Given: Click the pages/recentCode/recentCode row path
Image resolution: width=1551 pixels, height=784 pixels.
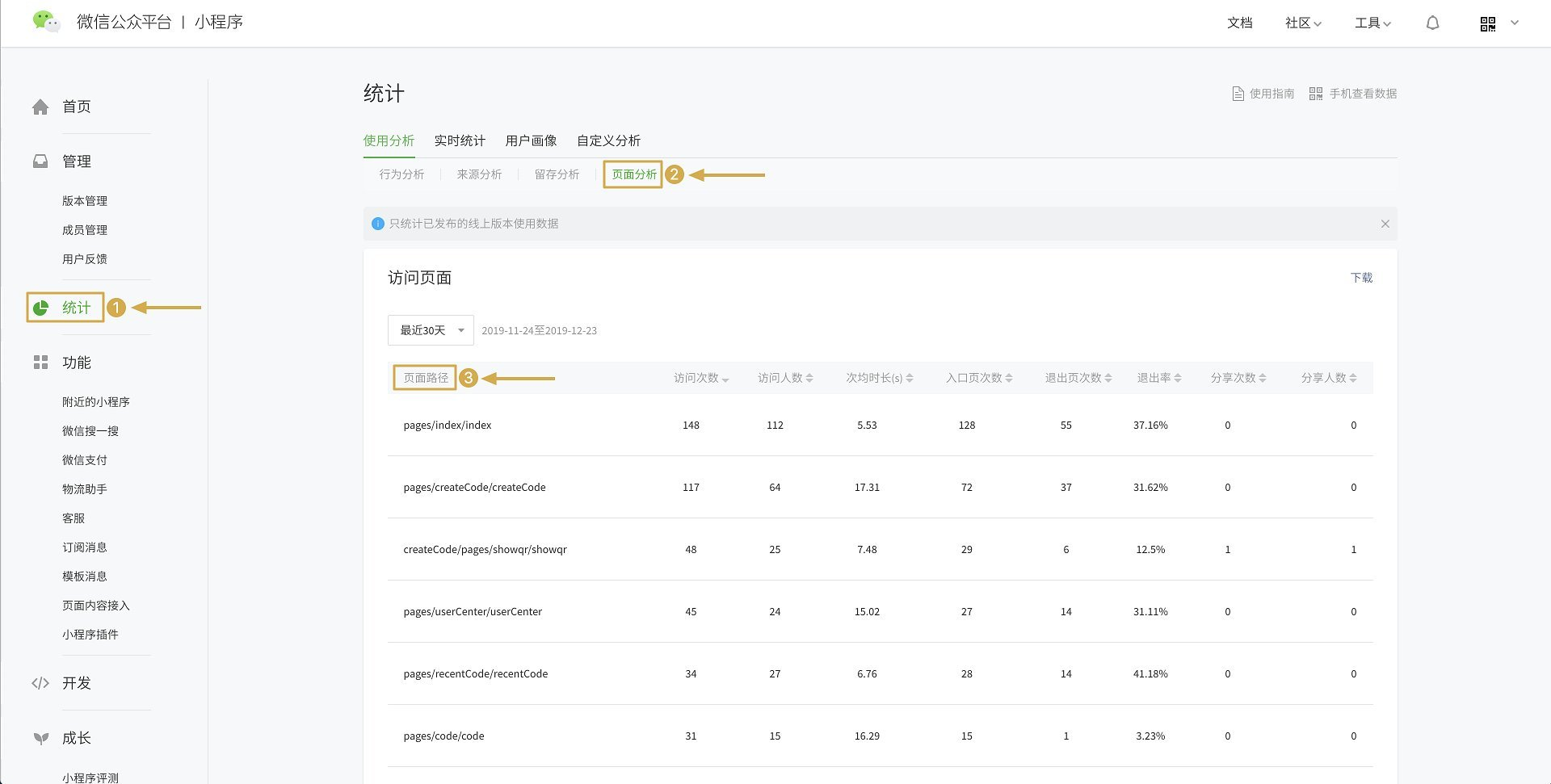Looking at the screenshot, I should coord(475,674).
